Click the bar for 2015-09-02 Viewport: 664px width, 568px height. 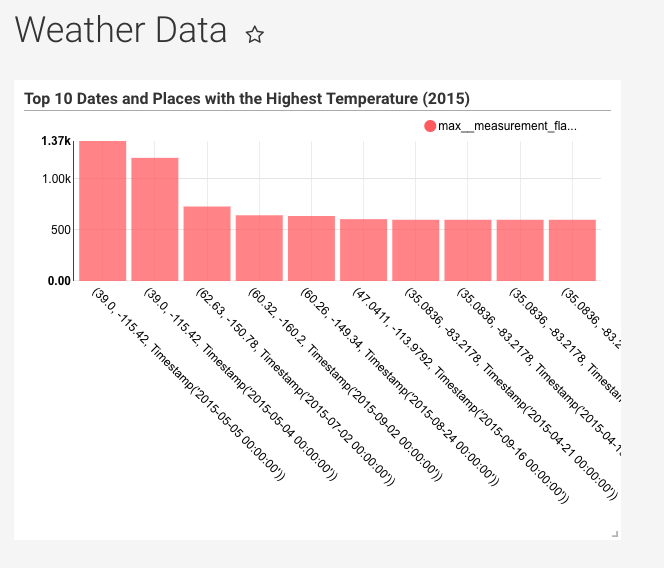point(259,247)
